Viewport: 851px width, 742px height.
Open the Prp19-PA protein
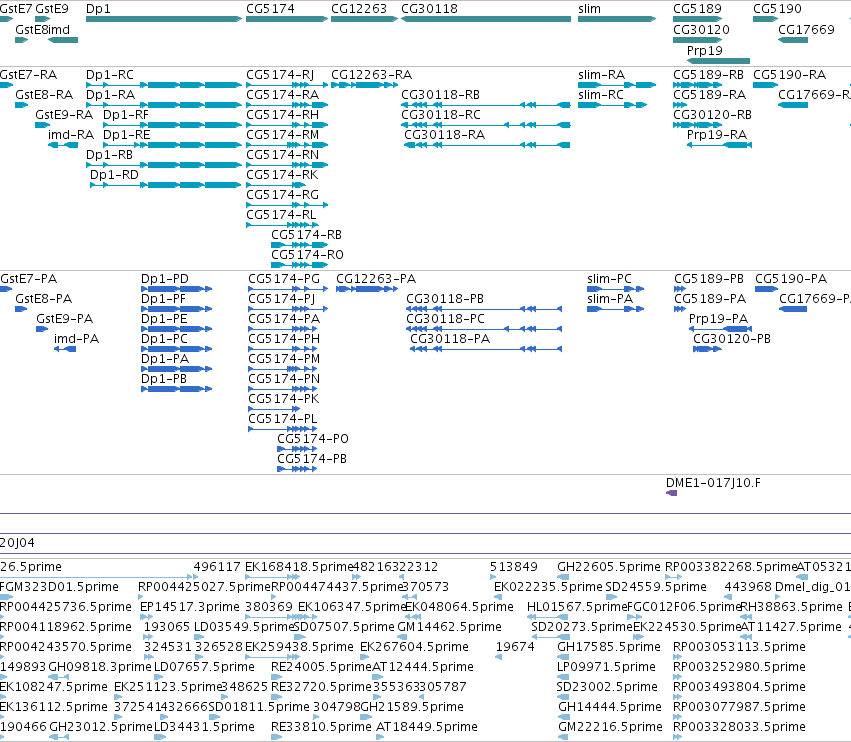tap(720, 329)
